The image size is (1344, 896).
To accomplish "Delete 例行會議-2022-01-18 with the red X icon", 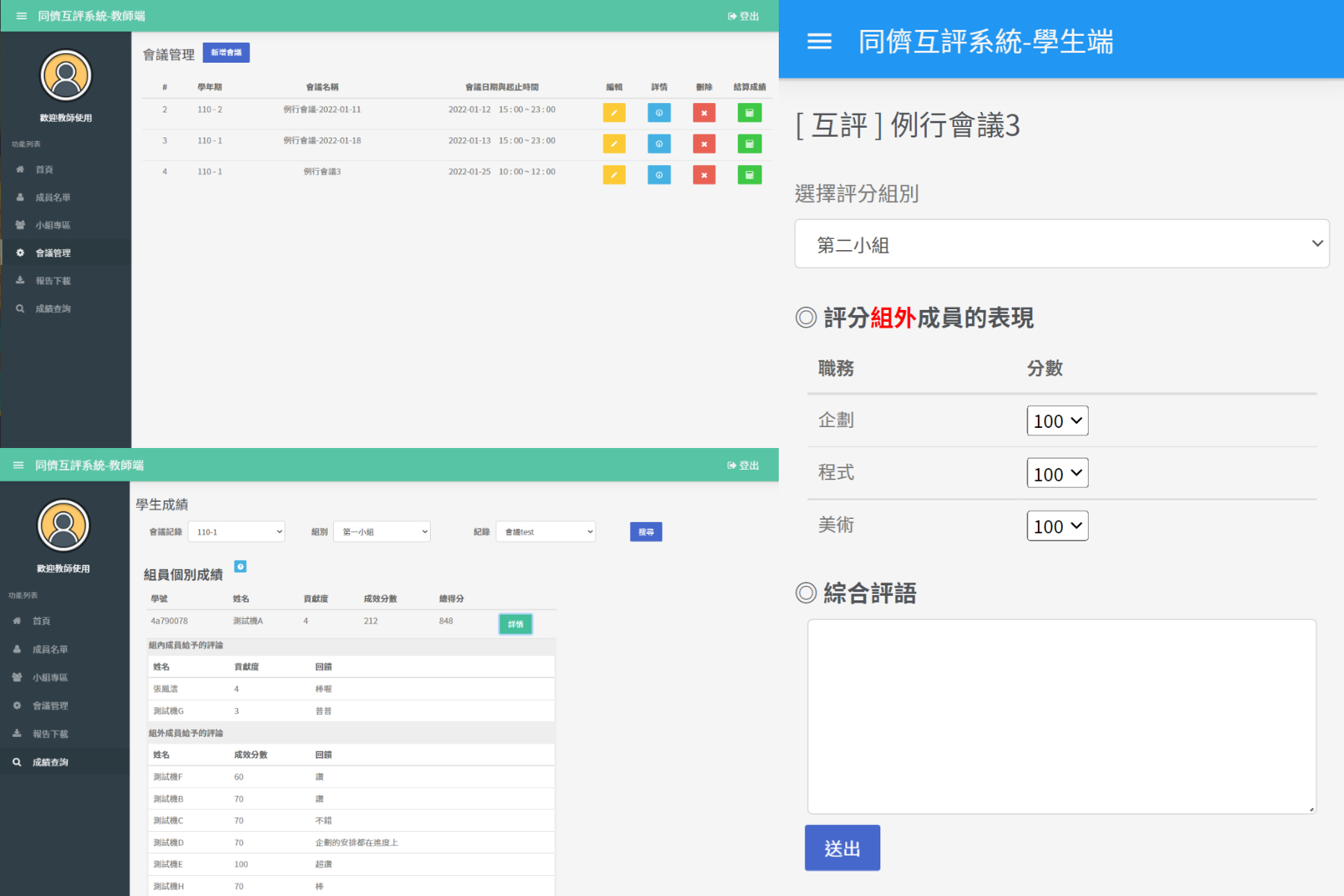I will 703,143.
